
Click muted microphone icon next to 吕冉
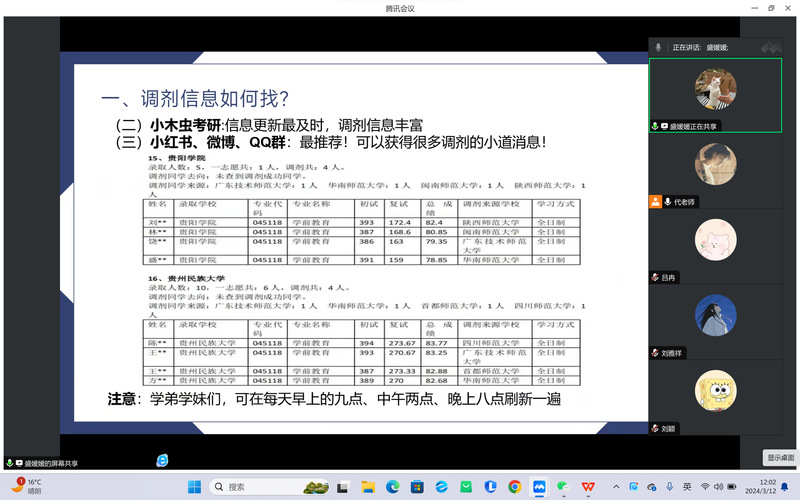pyautogui.click(x=655, y=277)
